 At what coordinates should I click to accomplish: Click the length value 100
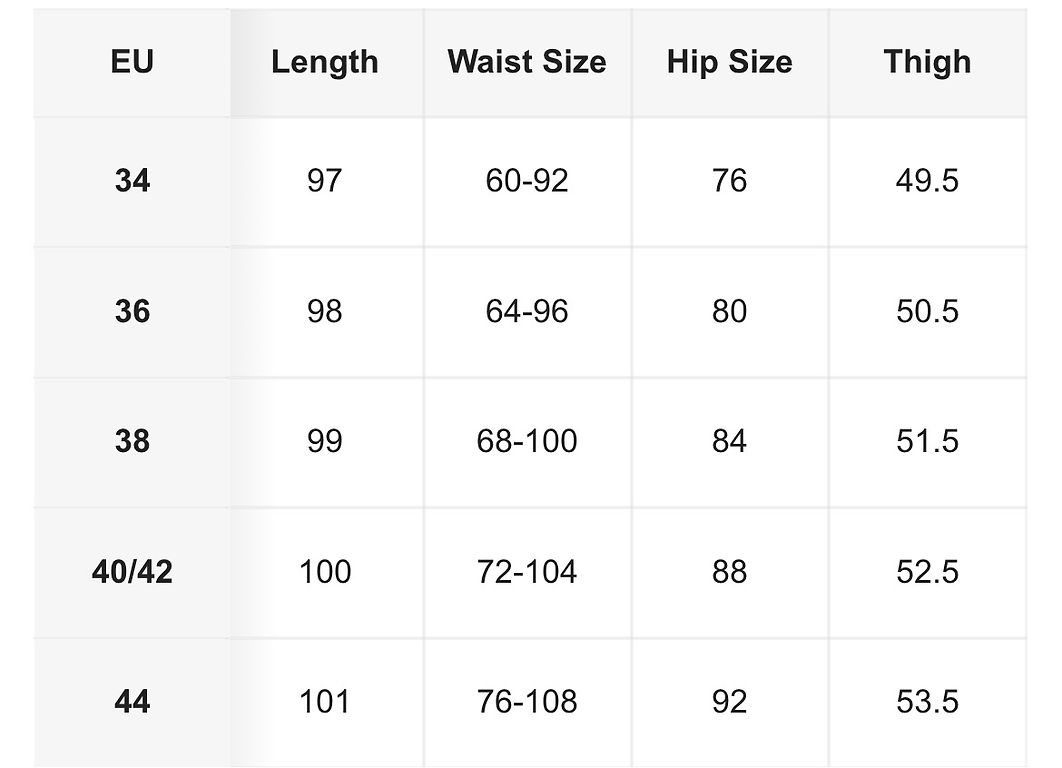tap(325, 572)
